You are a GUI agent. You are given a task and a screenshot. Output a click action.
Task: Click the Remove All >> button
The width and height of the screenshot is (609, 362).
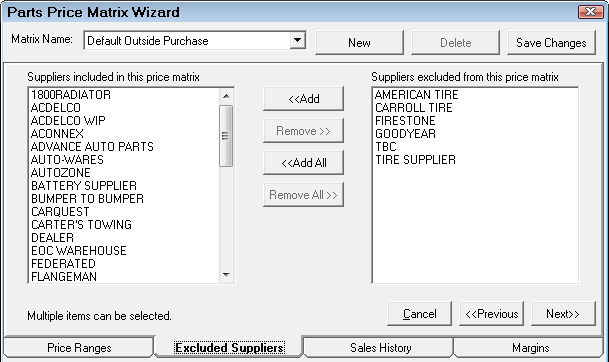303,195
